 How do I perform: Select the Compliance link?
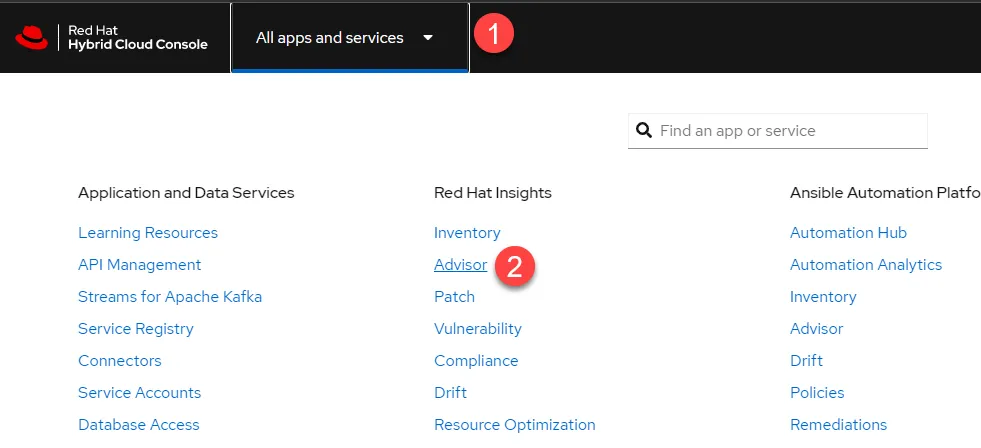[476, 360]
